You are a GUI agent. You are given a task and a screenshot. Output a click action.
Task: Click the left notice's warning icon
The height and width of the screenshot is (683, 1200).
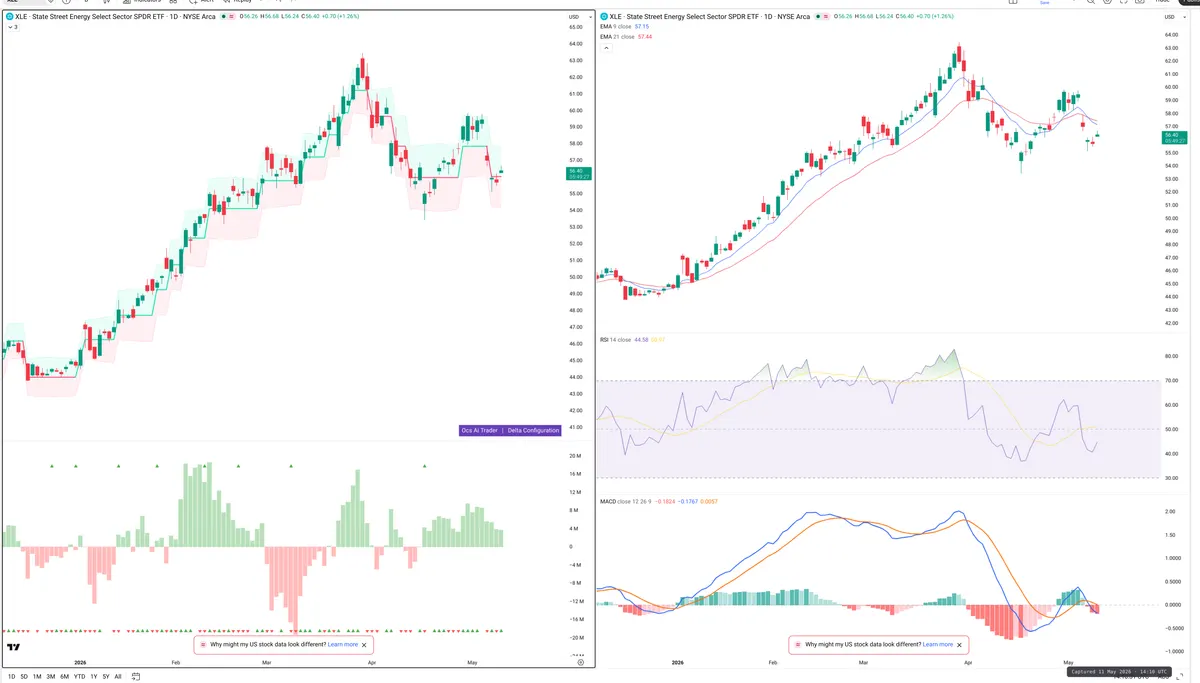(x=202, y=645)
